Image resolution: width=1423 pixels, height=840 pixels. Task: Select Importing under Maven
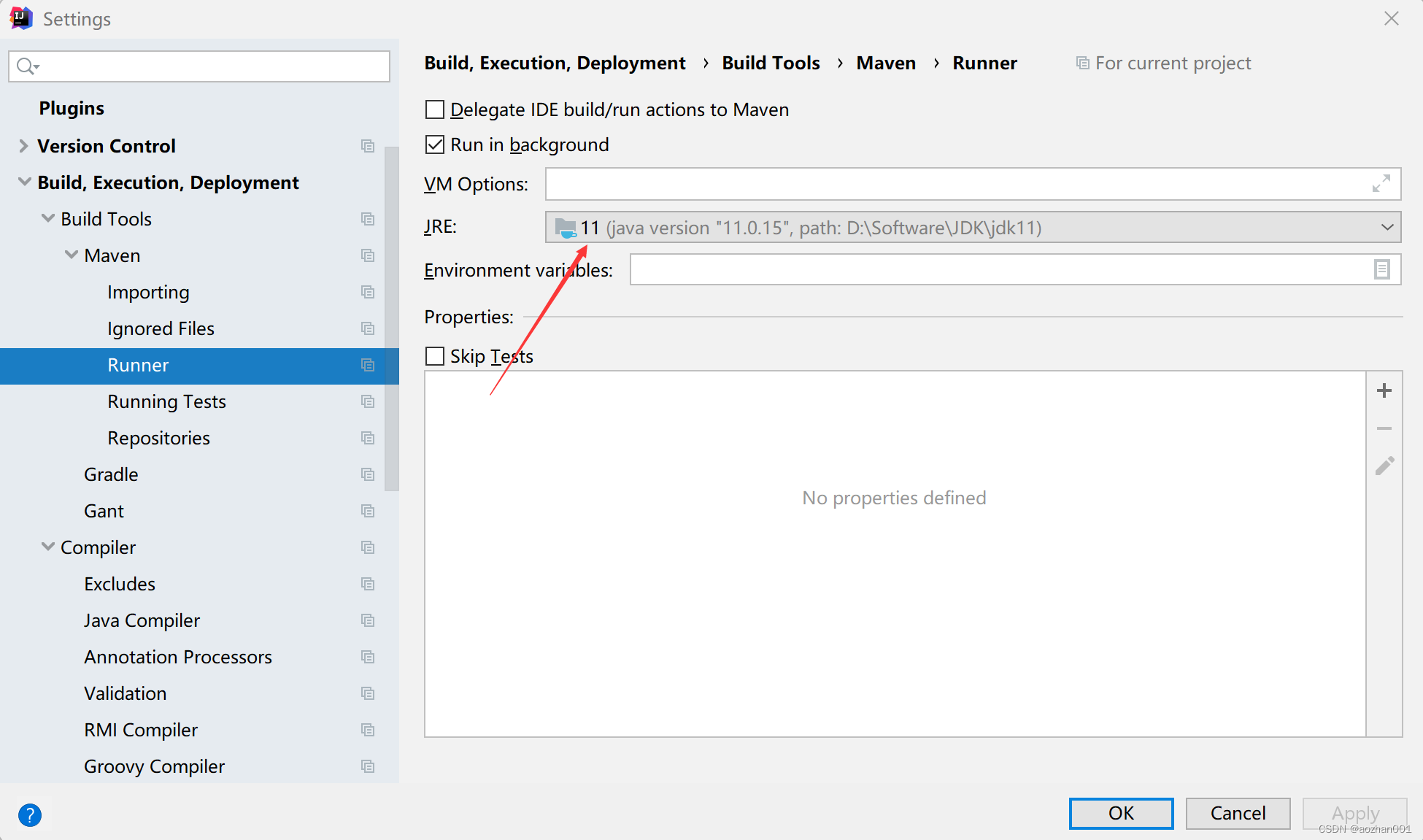pos(148,292)
